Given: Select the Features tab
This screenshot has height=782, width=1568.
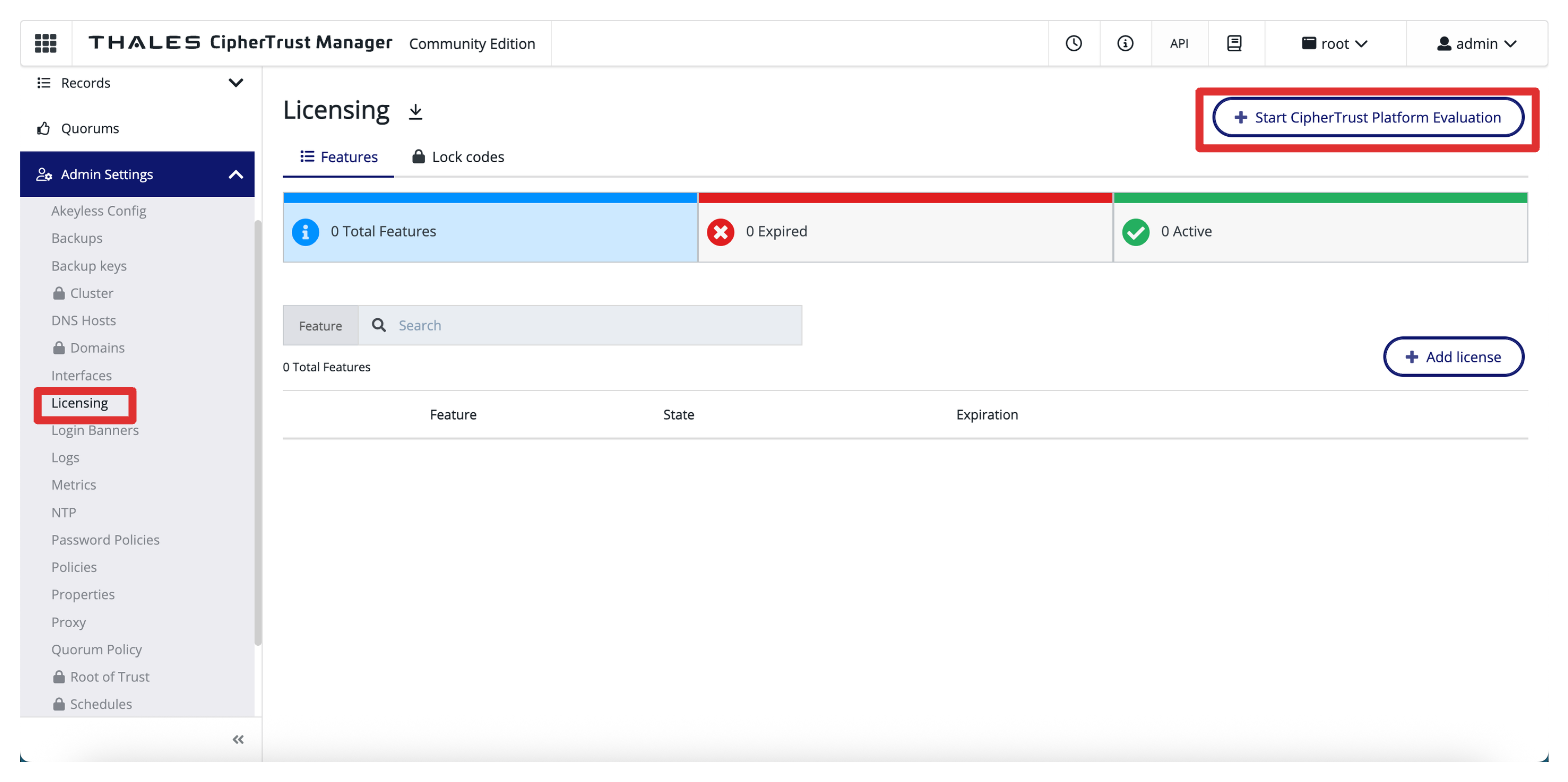Looking at the screenshot, I should pos(339,157).
